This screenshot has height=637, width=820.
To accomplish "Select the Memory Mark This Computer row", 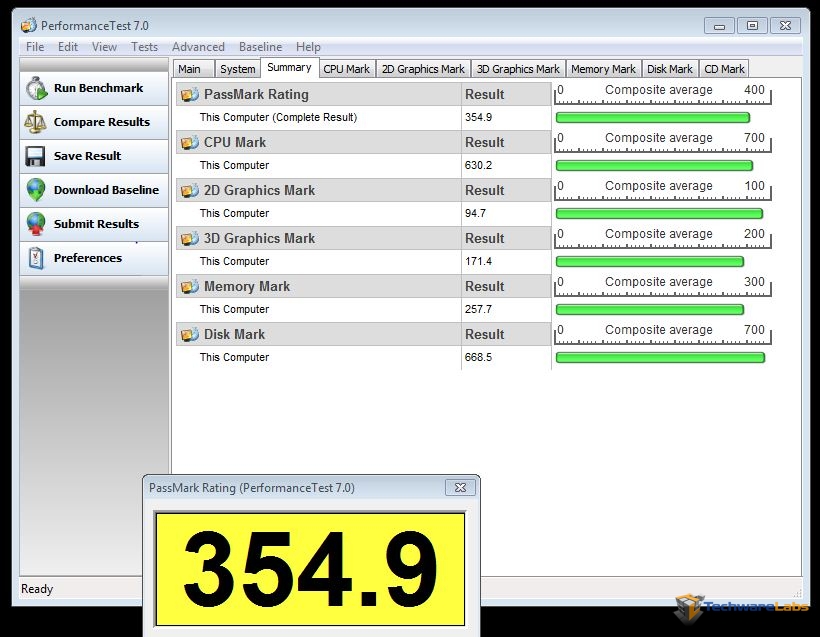I will 318,309.
